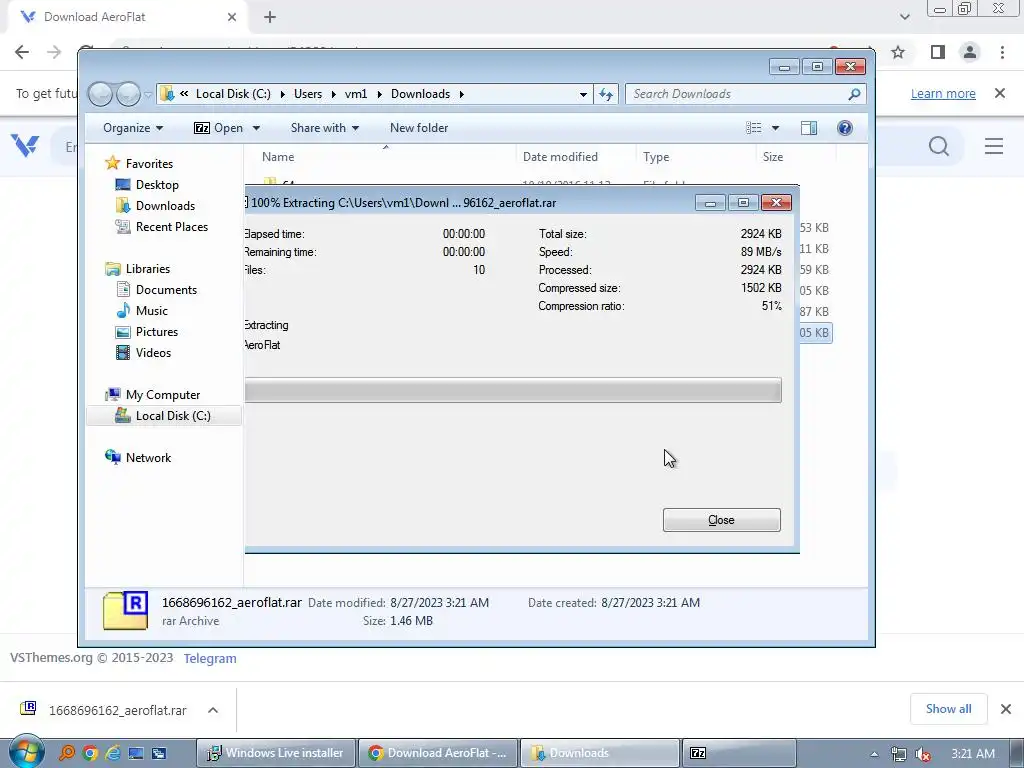Close the Chrome downloads bar

[1006, 709]
